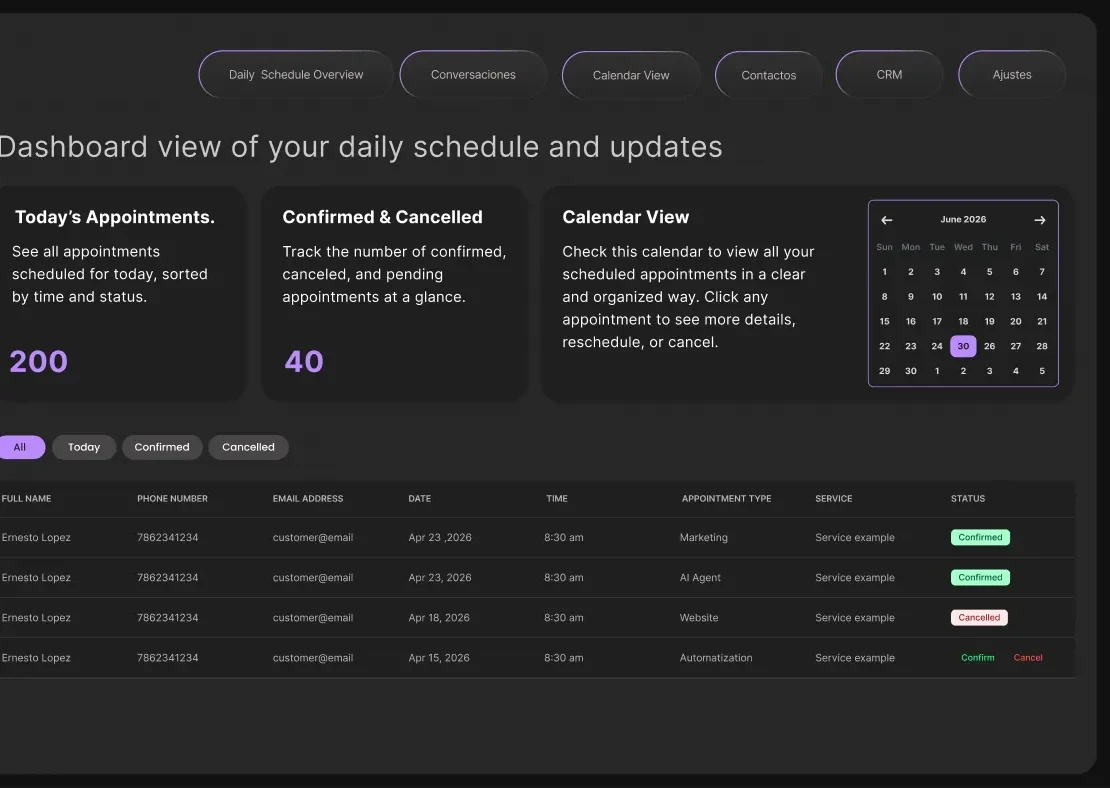Image resolution: width=1110 pixels, height=788 pixels.
Task: Click the red Cancel link for Automatization row
Action: [x=1028, y=658]
